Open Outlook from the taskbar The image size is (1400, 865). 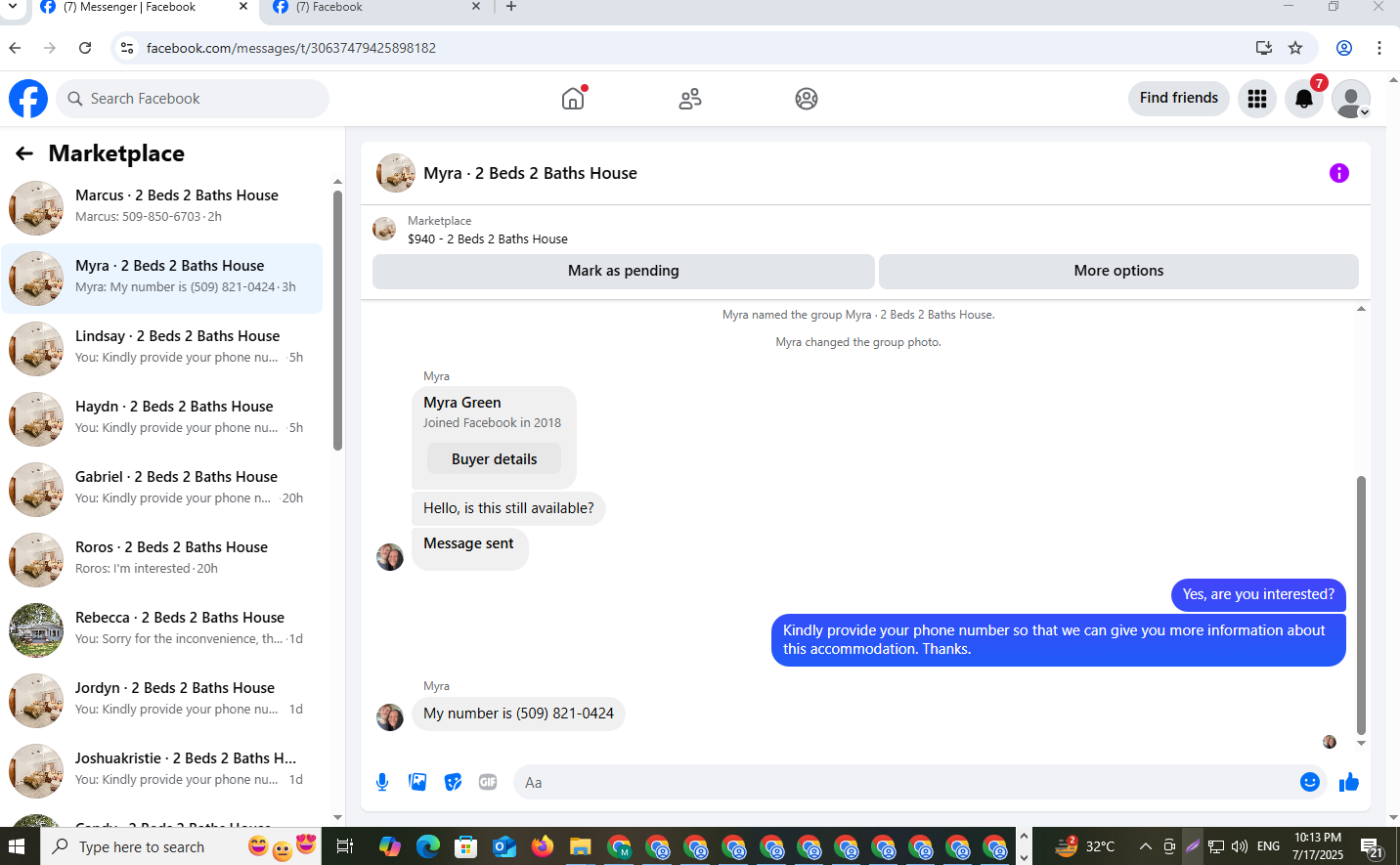click(x=503, y=846)
